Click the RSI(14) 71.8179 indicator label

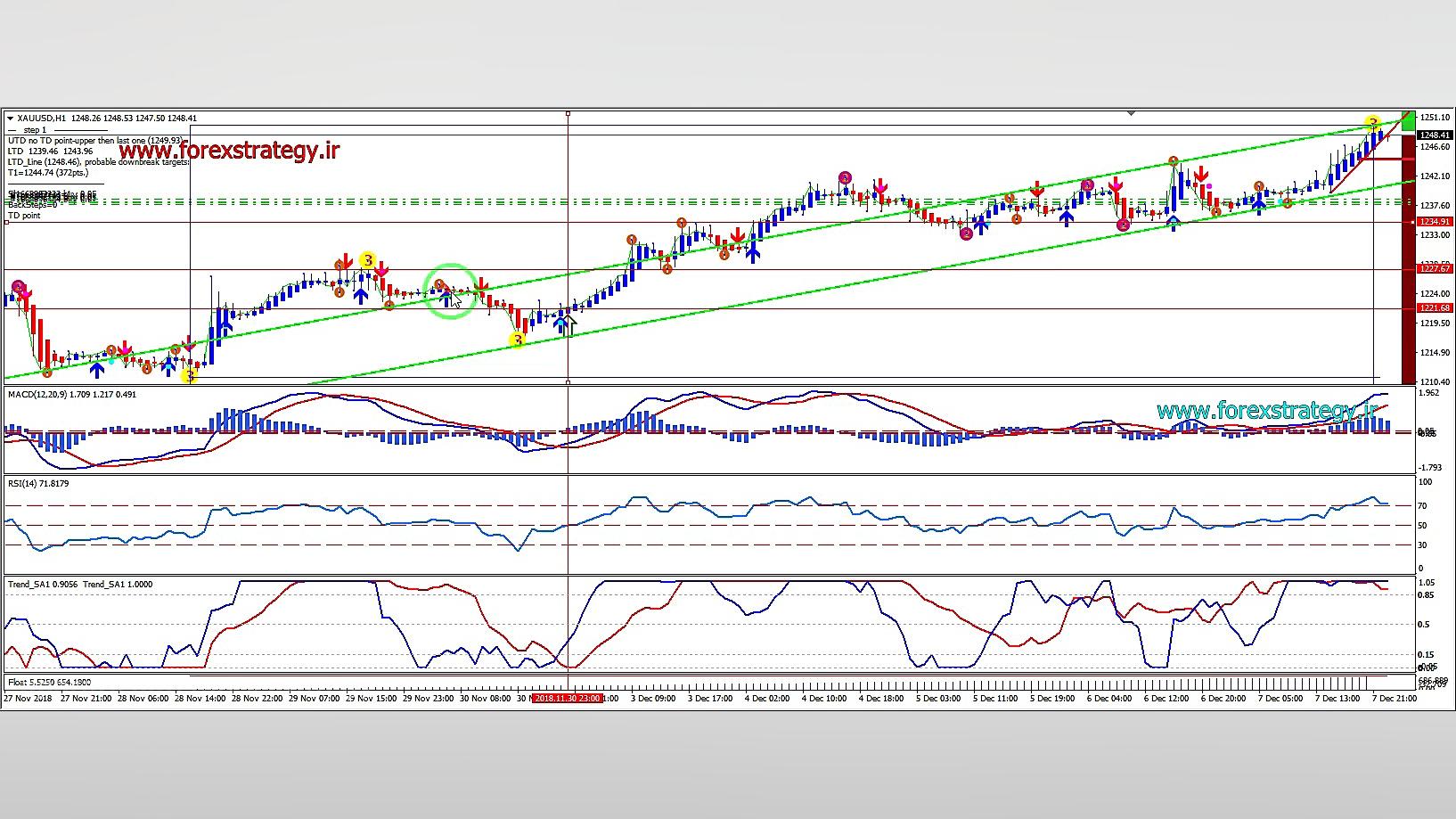pyautogui.click(x=38, y=483)
